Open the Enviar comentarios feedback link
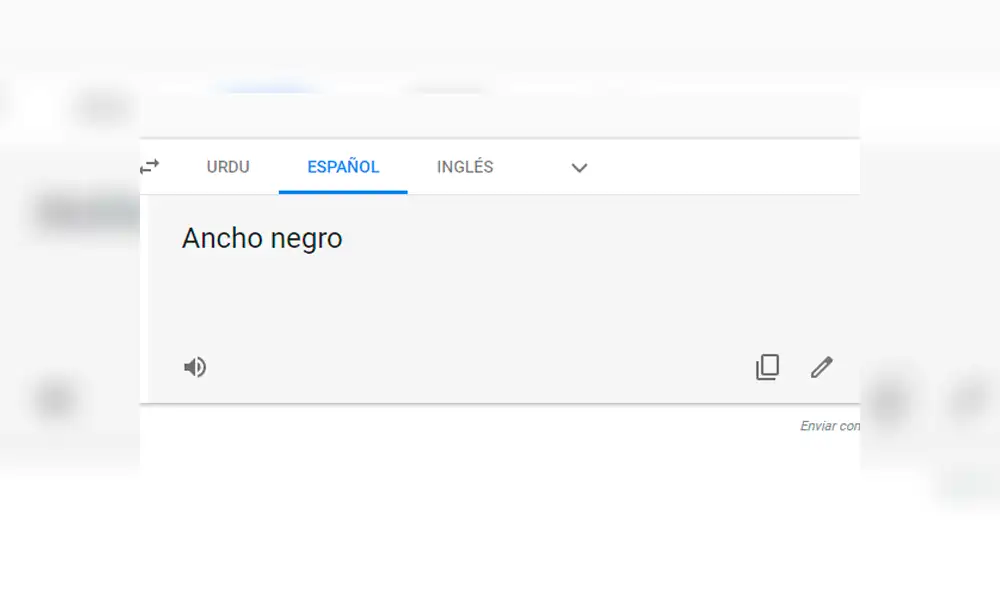The image size is (1000, 590). (830, 425)
